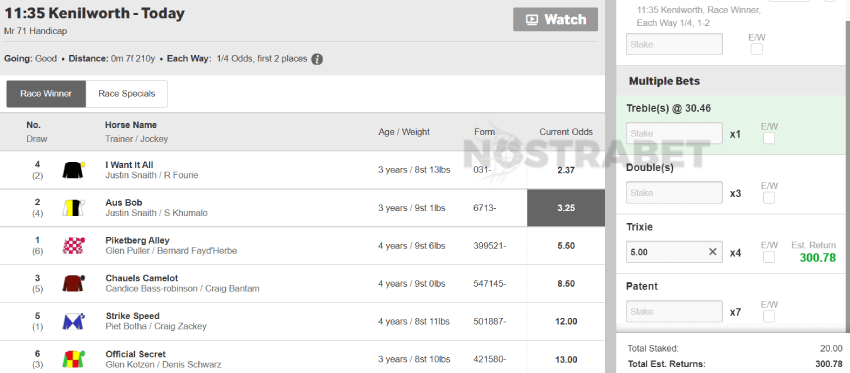Click the Current Odds column header
This screenshot has width=850, height=373.
[566, 132]
